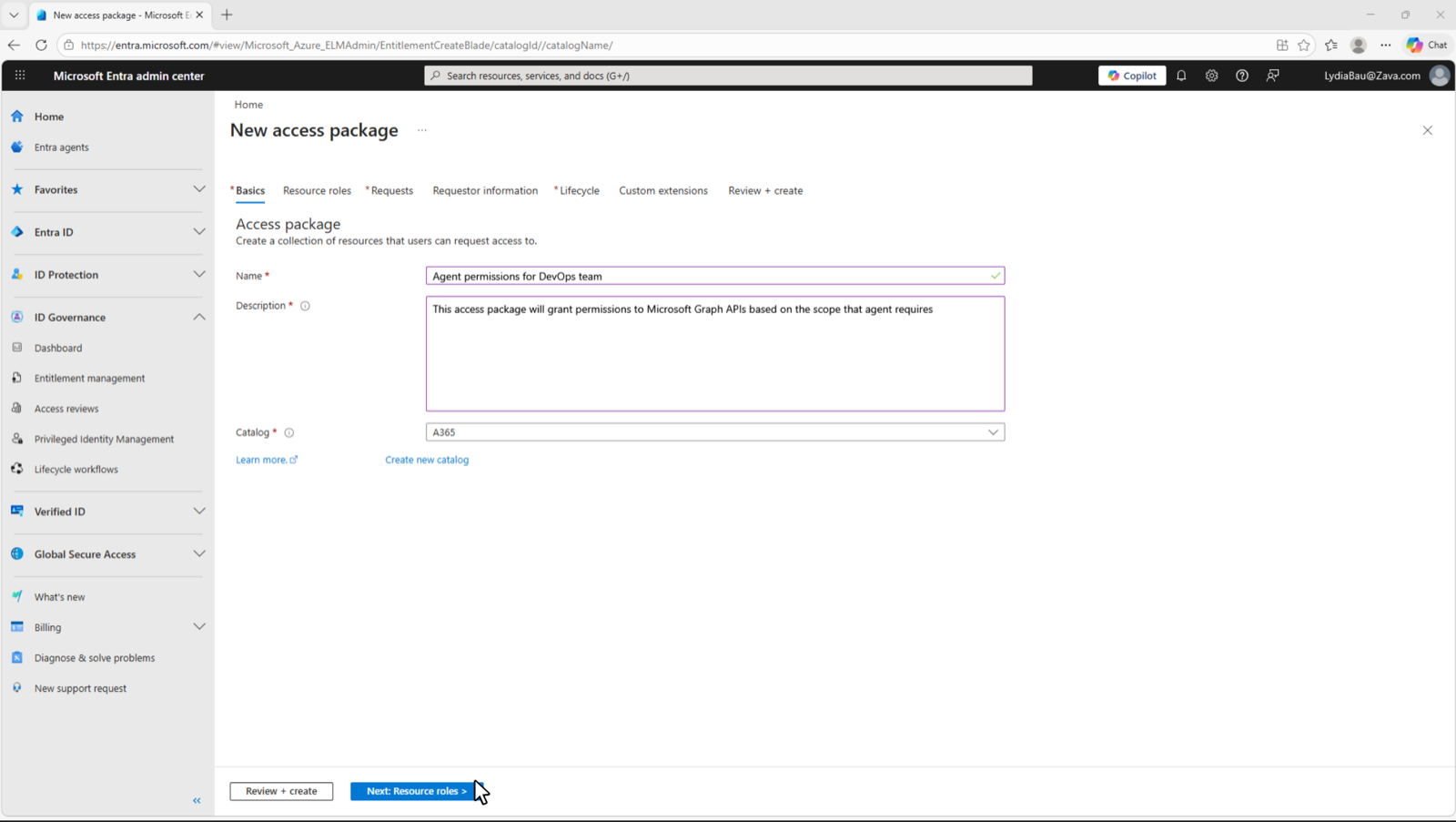Open the Learn more link
Image resolution: width=1456 pixels, height=822 pixels.
[x=267, y=460]
